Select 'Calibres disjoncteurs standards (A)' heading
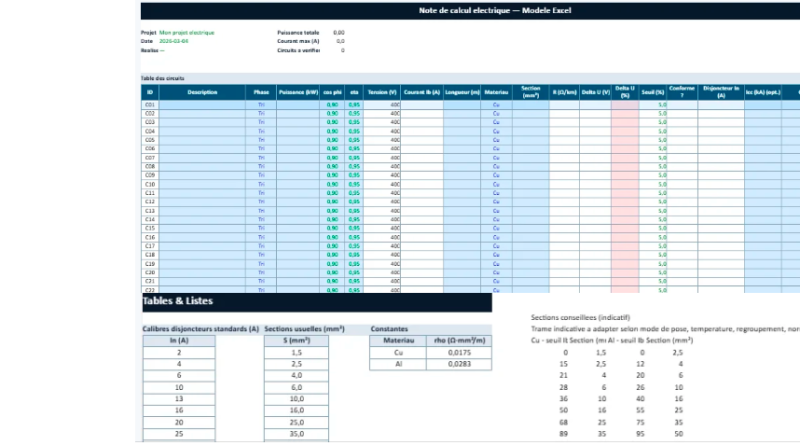 click(x=201, y=329)
